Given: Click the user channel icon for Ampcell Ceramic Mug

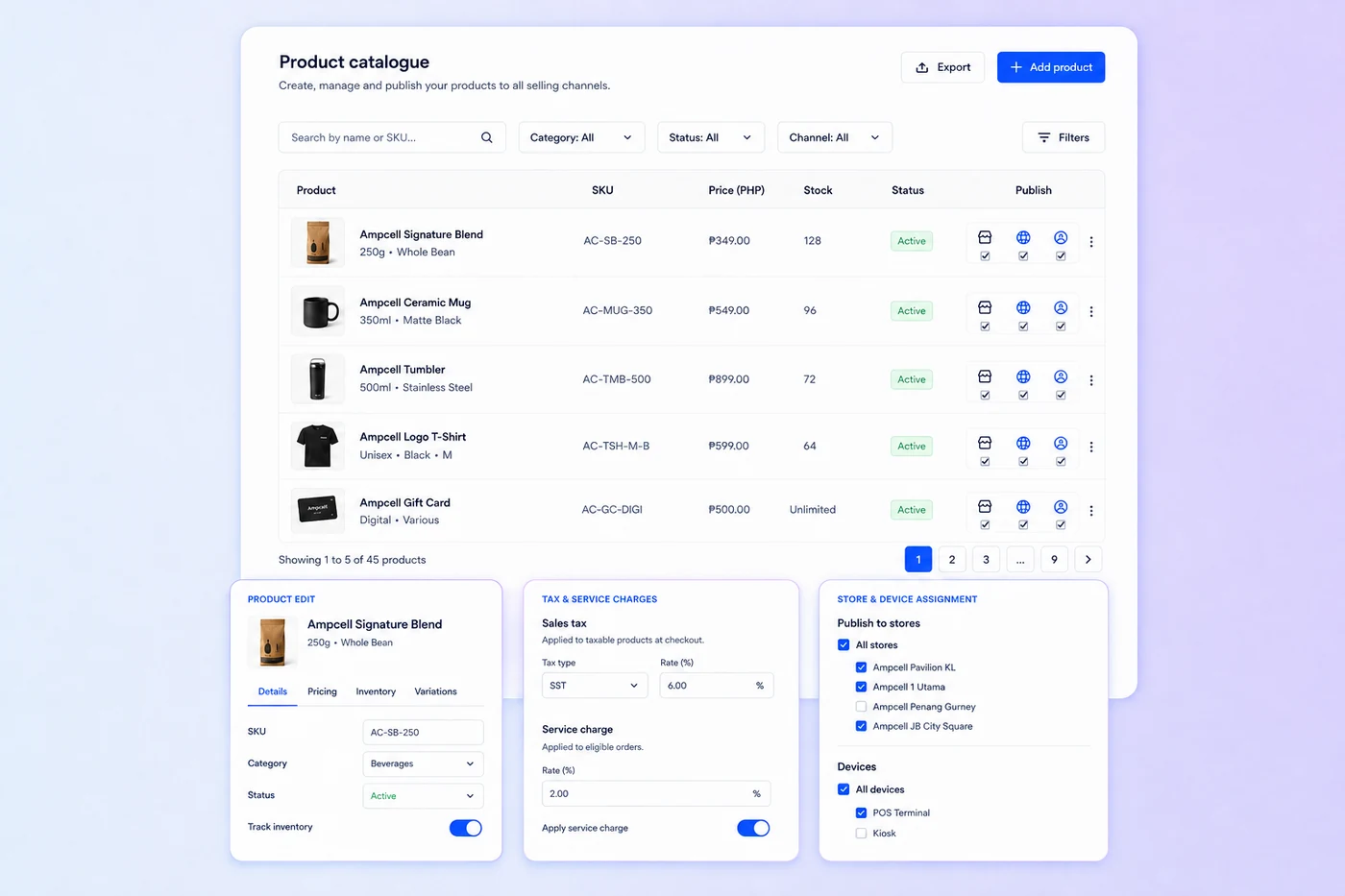Looking at the screenshot, I should (x=1061, y=307).
